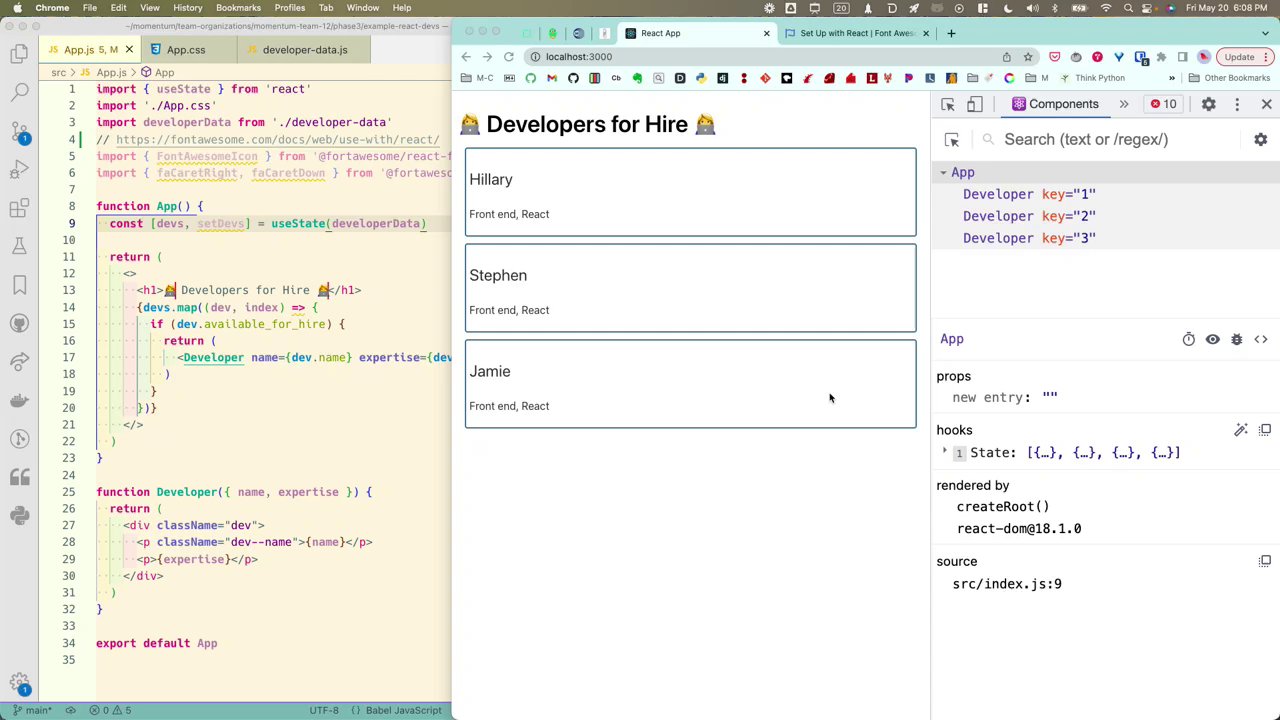Toggle suspend on App with the stopwatch icon
The image size is (1280, 720).
pos(1188,340)
